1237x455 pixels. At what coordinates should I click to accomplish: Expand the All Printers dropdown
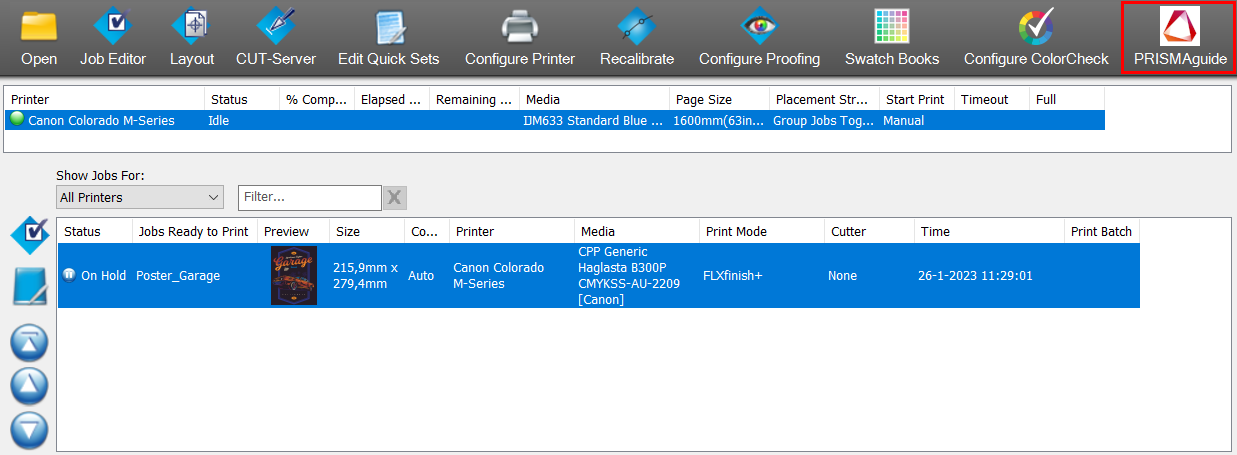[x=139, y=198]
